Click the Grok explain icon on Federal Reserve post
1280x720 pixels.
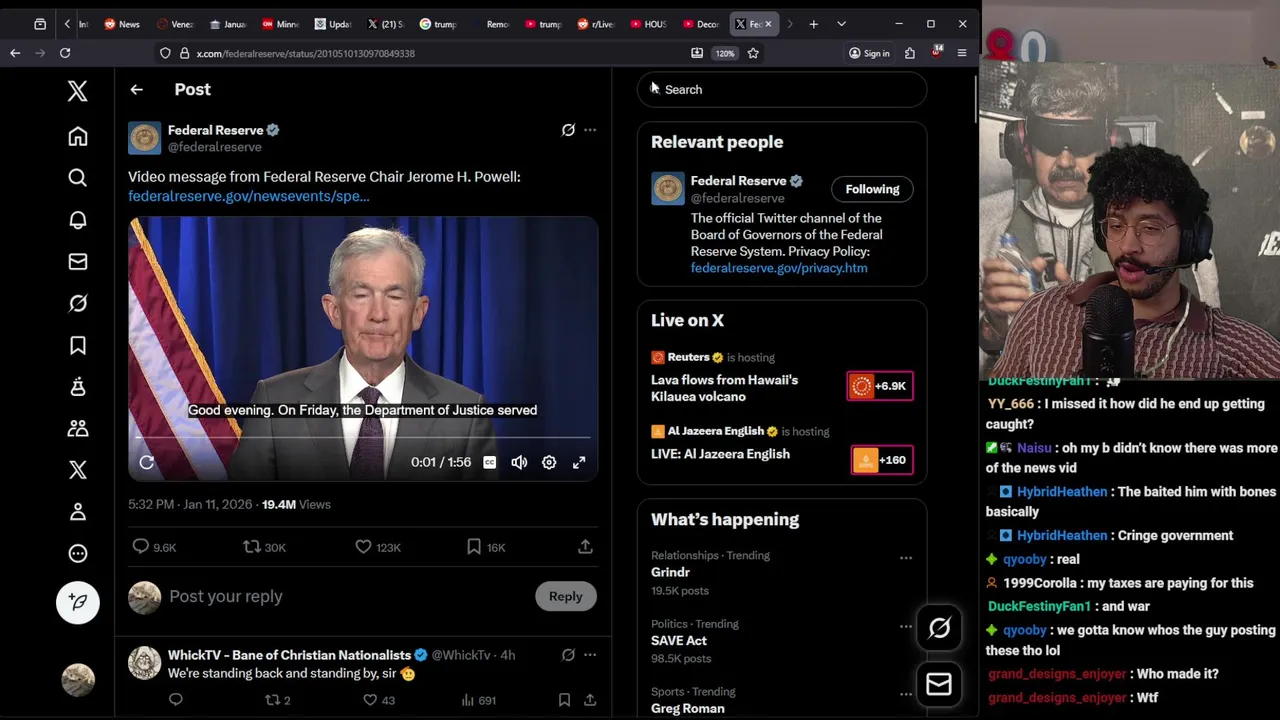pyautogui.click(x=568, y=130)
